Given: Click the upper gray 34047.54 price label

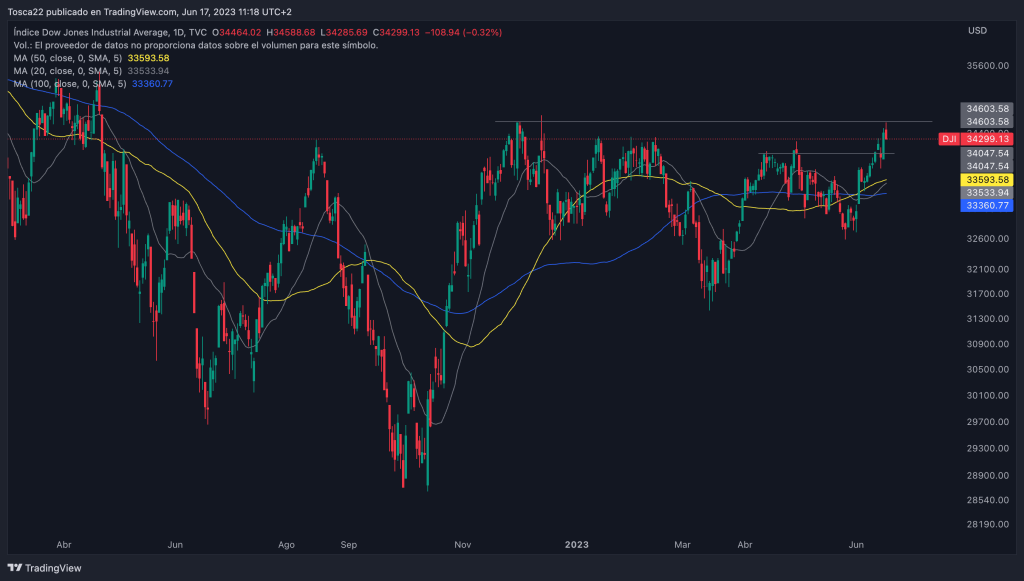Looking at the screenshot, I should [x=986, y=154].
